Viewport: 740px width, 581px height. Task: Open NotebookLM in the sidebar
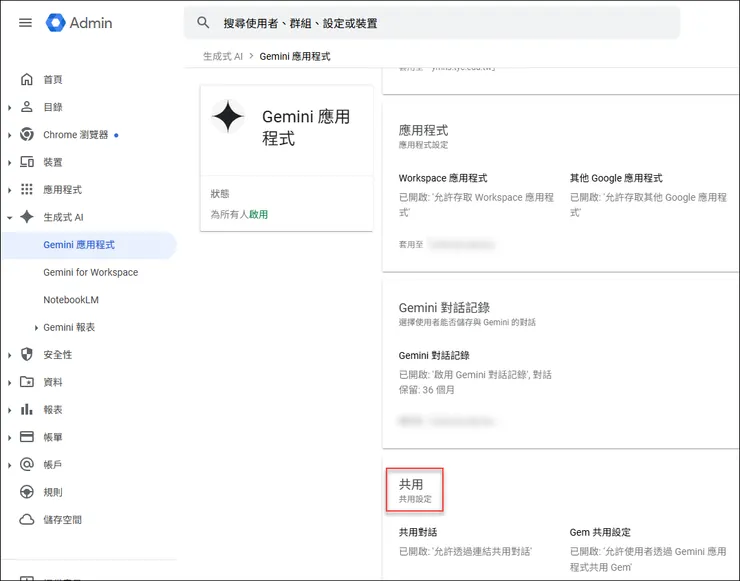point(71,300)
